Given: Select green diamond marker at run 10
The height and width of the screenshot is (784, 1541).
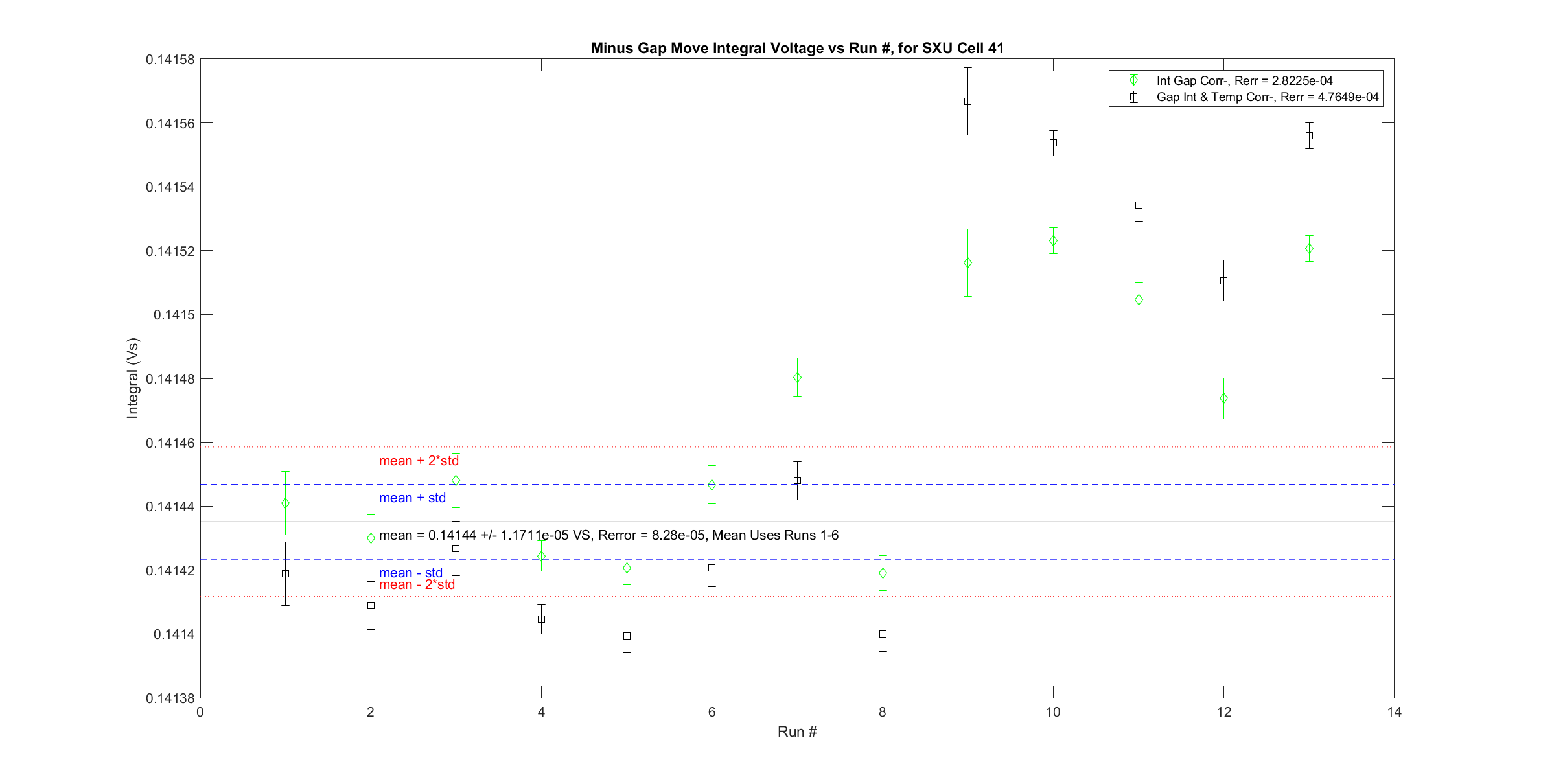Looking at the screenshot, I should tap(1053, 240).
